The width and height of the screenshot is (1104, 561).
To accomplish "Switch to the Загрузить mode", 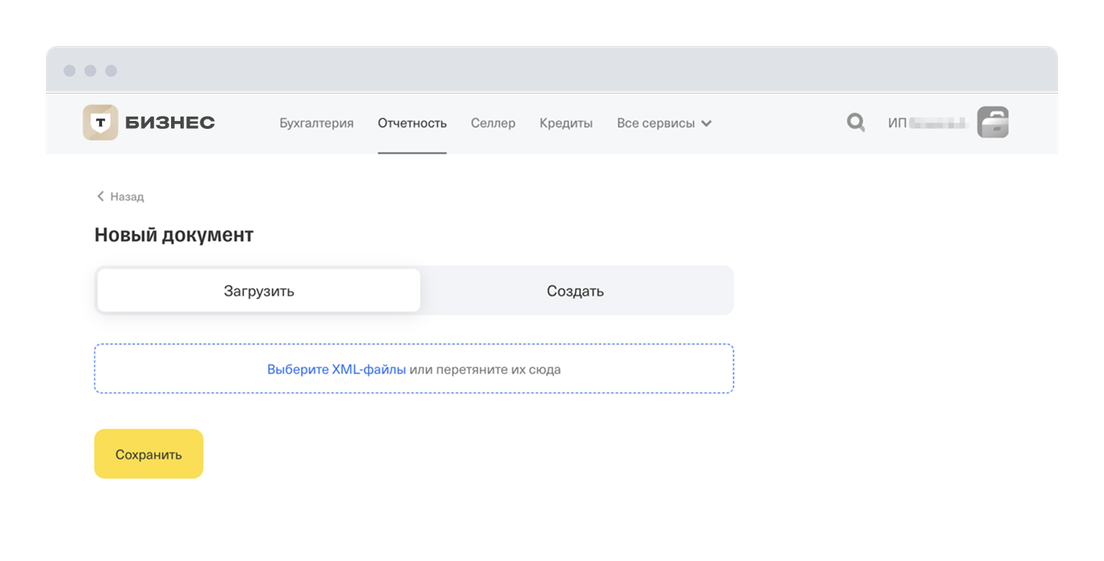I will (258, 291).
